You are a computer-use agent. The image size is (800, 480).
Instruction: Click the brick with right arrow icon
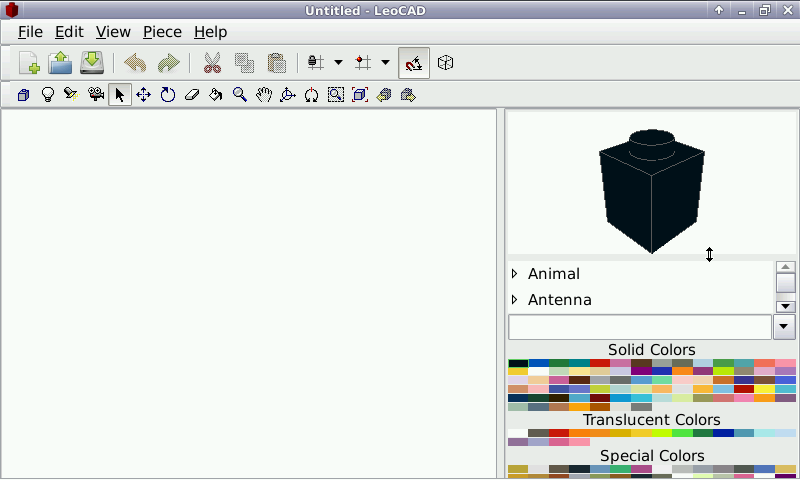408,95
